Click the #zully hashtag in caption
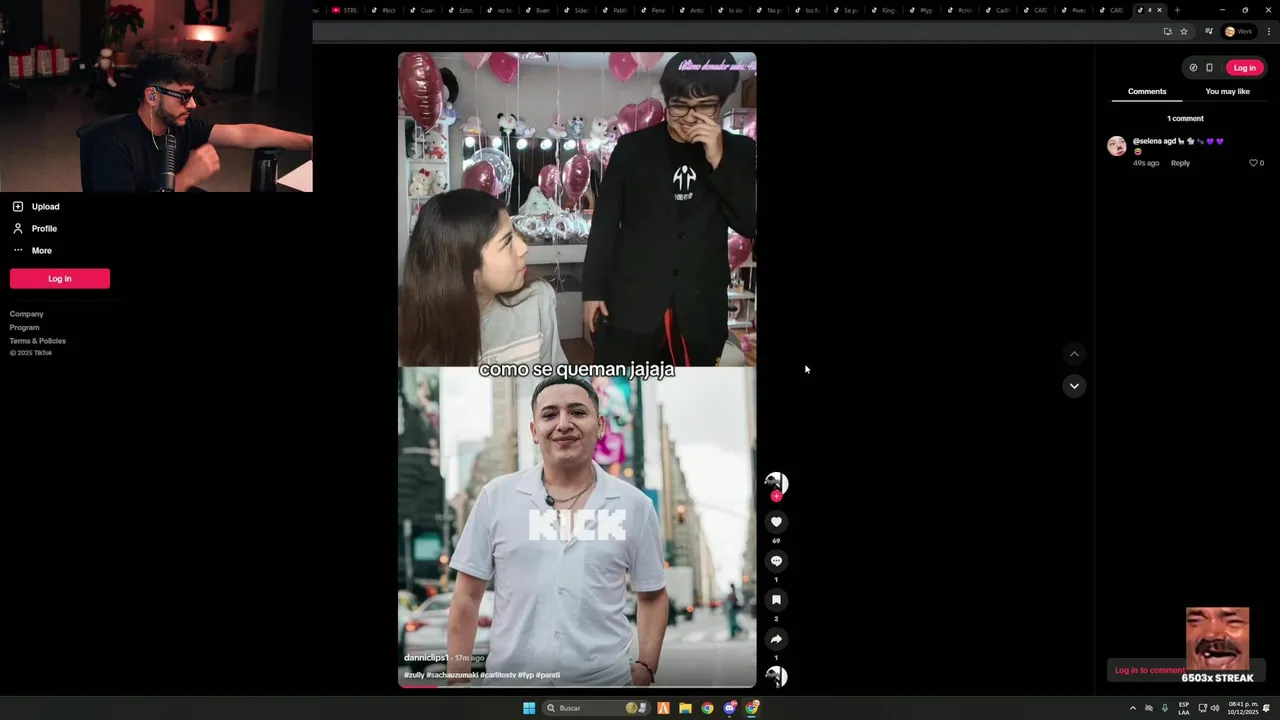Viewport: 1280px width, 720px height. coord(414,675)
